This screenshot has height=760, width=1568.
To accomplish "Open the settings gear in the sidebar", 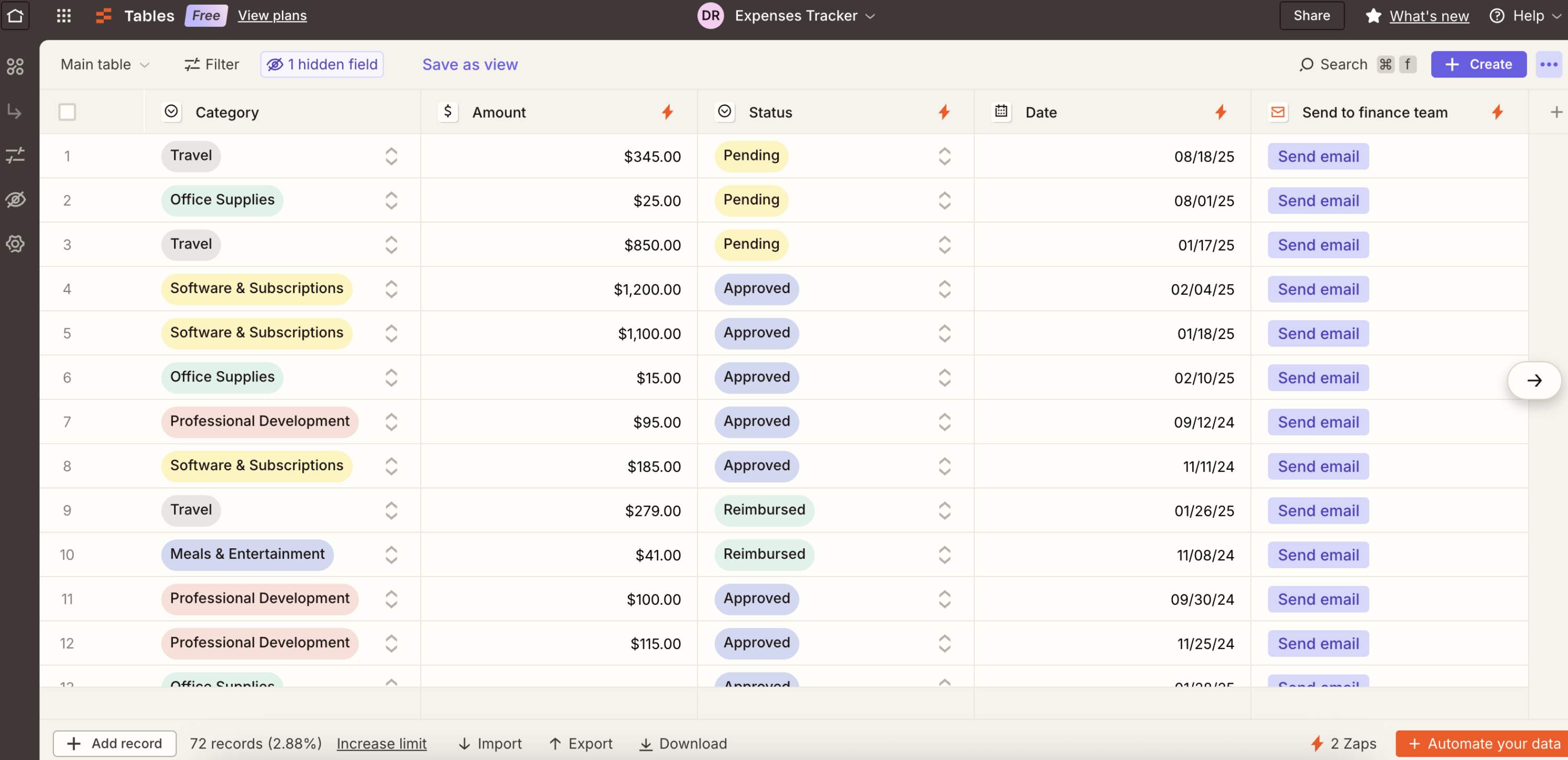I will tap(15, 244).
